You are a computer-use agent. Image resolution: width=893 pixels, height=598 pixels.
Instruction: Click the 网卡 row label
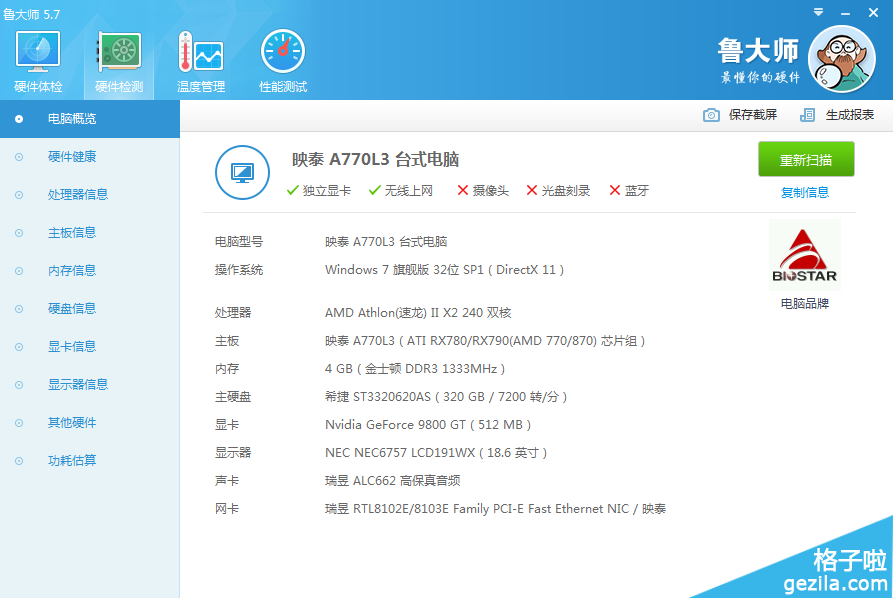(227, 509)
